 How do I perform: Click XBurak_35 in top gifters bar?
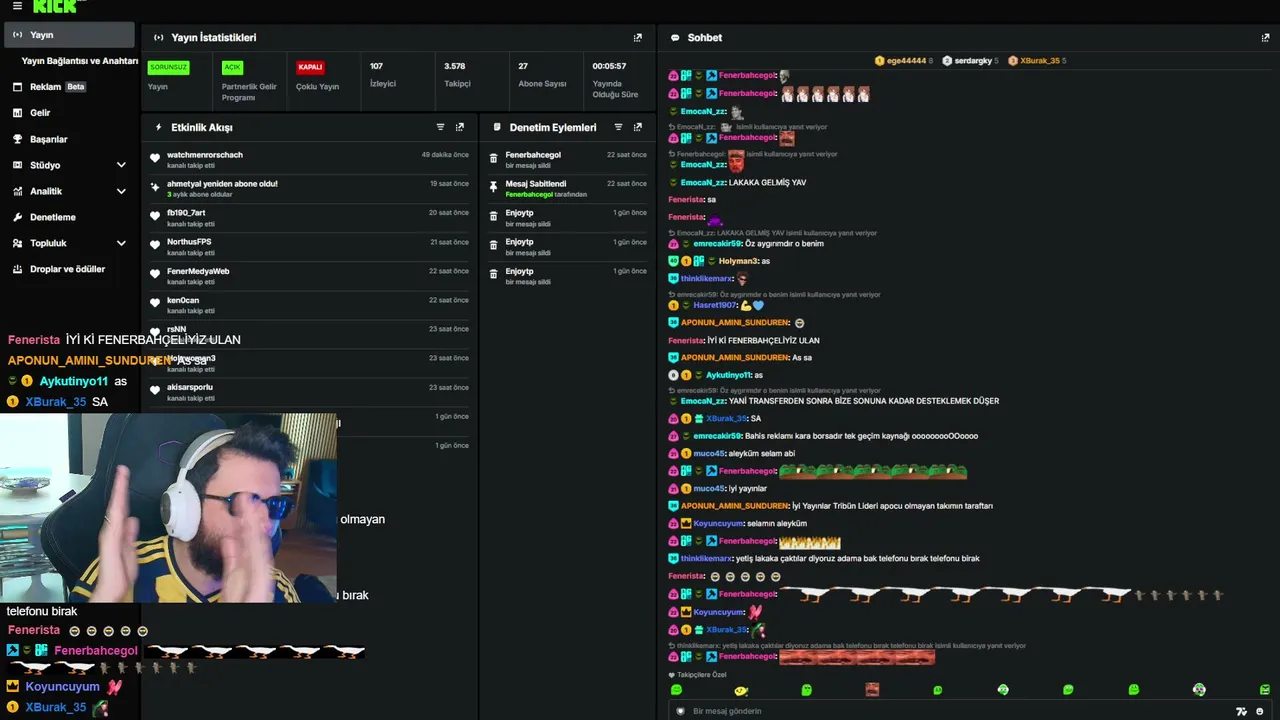coord(1035,61)
